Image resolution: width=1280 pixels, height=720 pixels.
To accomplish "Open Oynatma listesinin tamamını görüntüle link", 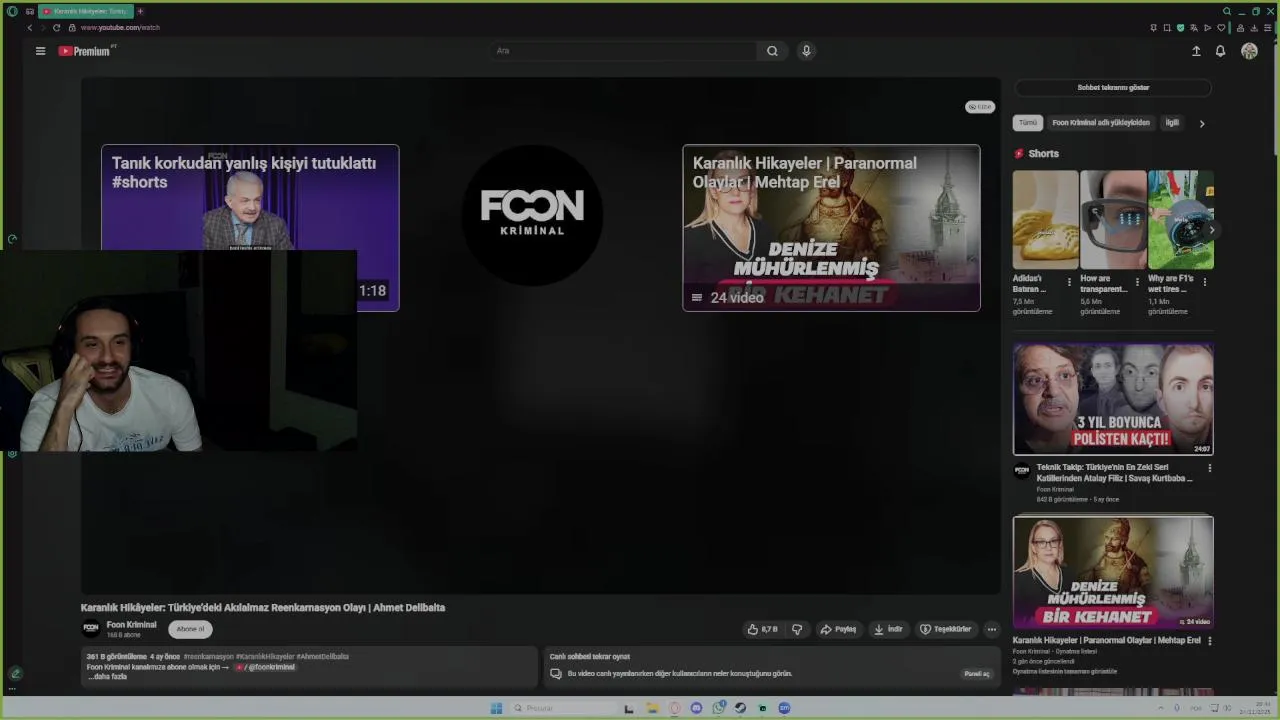I will coord(1065,672).
